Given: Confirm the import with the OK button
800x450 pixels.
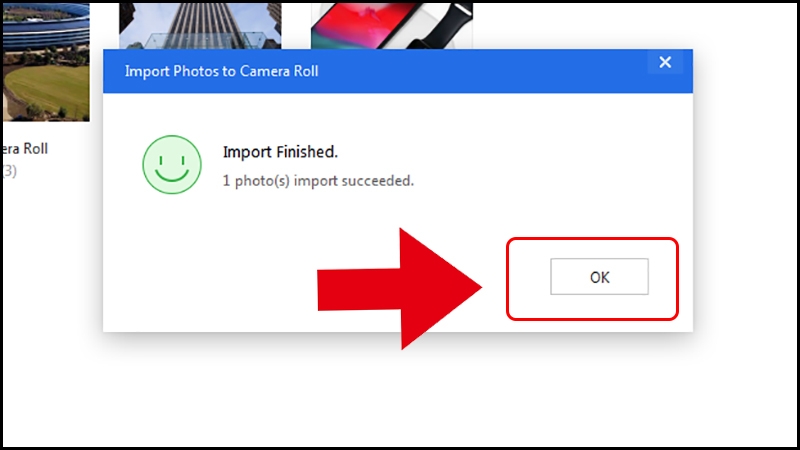Looking at the screenshot, I should [599, 277].
